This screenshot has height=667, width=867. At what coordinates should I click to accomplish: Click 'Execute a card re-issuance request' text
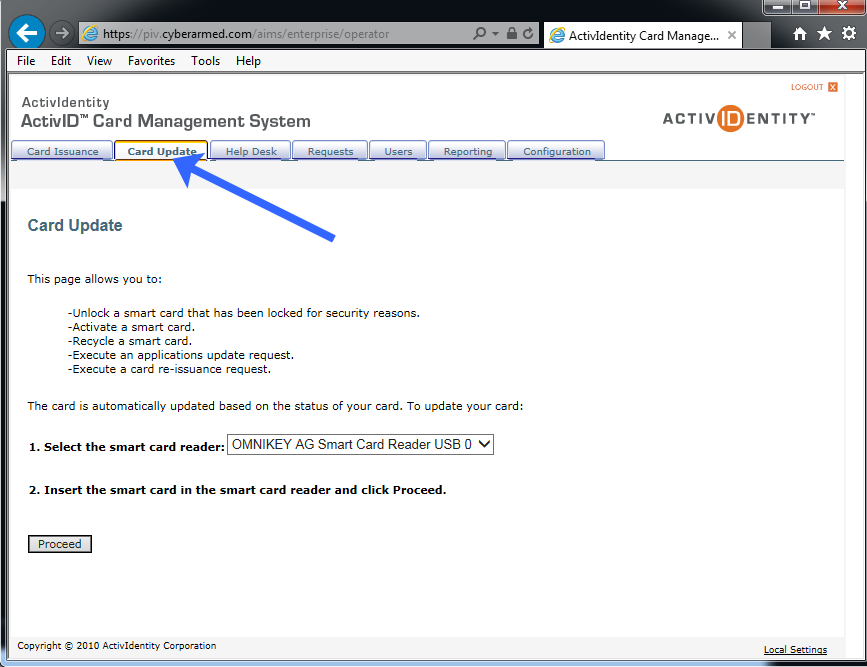coord(169,369)
